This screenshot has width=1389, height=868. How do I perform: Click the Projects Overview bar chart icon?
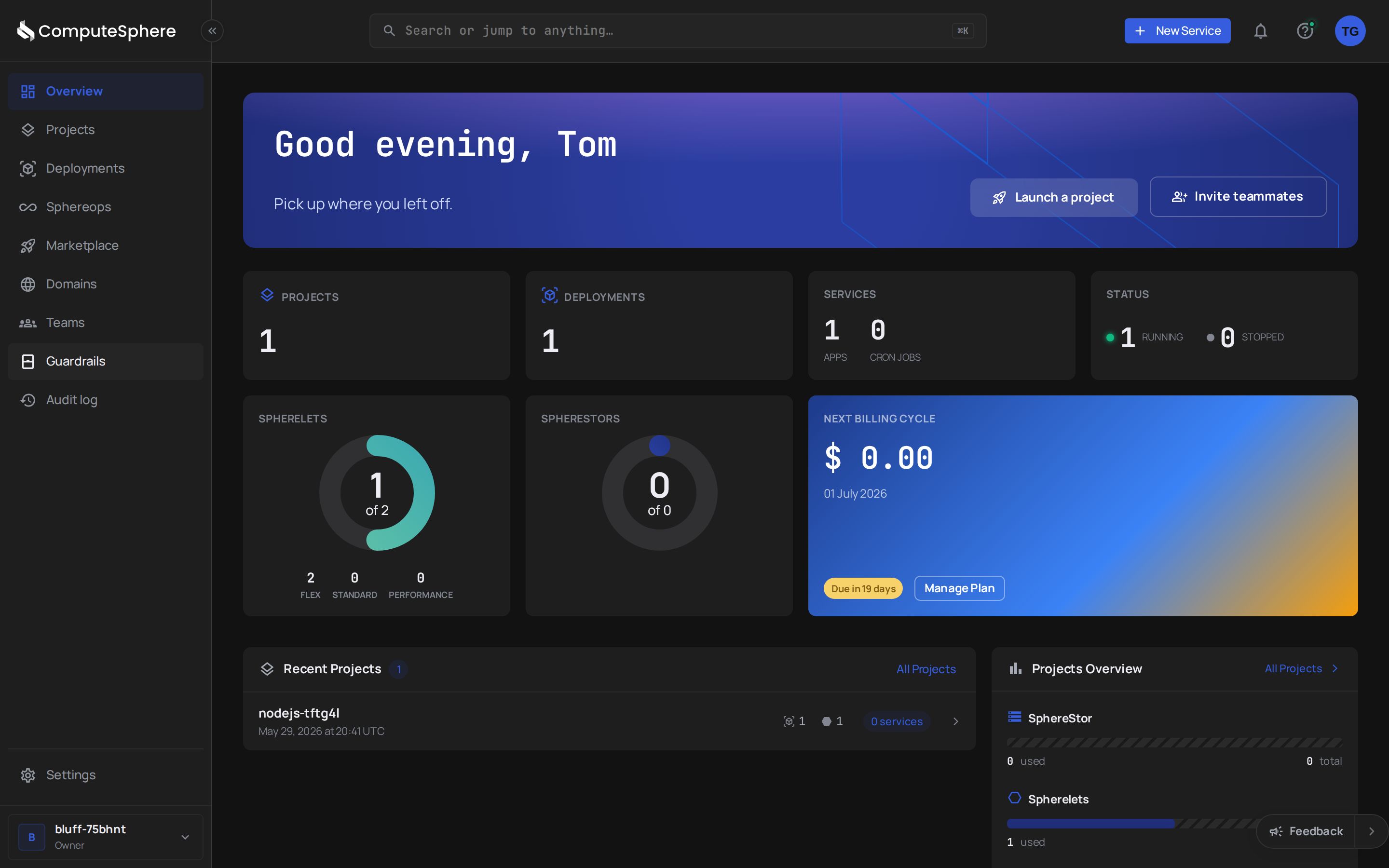click(1015, 668)
